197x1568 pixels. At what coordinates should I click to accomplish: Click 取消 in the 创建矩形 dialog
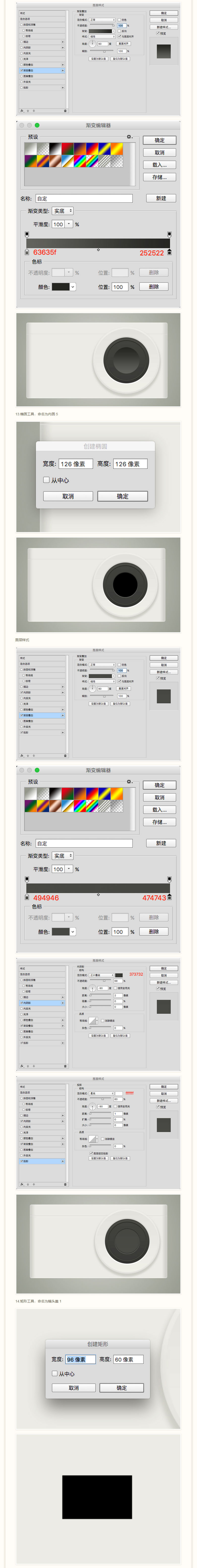[74, 1388]
